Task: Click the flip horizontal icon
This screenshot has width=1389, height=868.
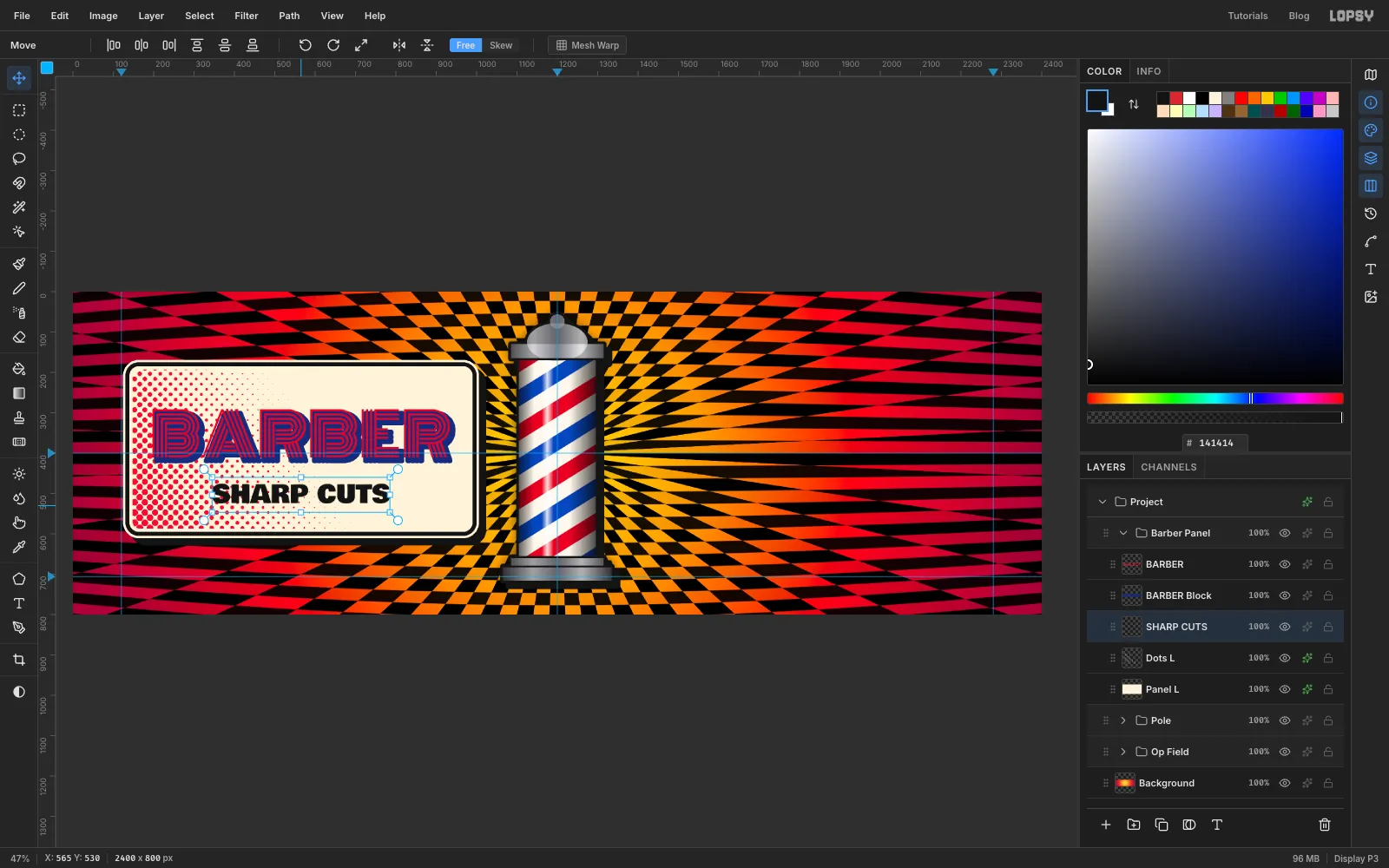Action: pyautogui.click(x=399, y=45)
